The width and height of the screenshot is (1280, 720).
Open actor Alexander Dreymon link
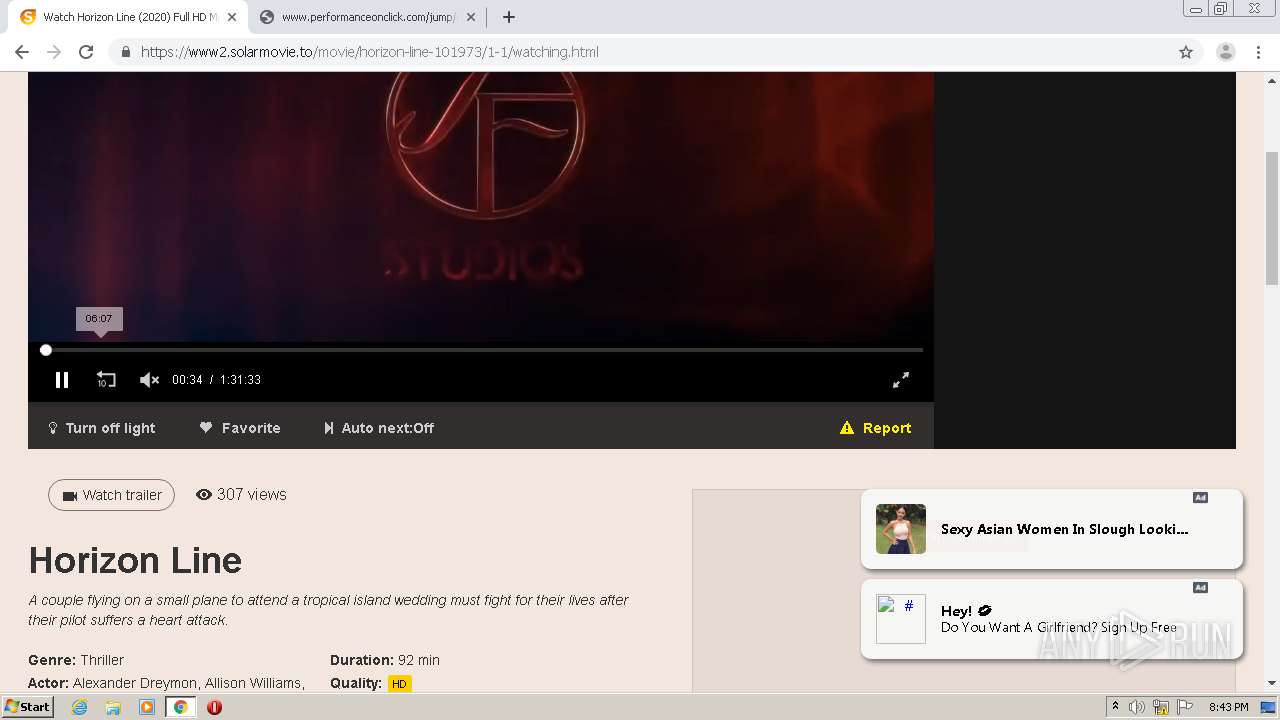click(135, 683)
